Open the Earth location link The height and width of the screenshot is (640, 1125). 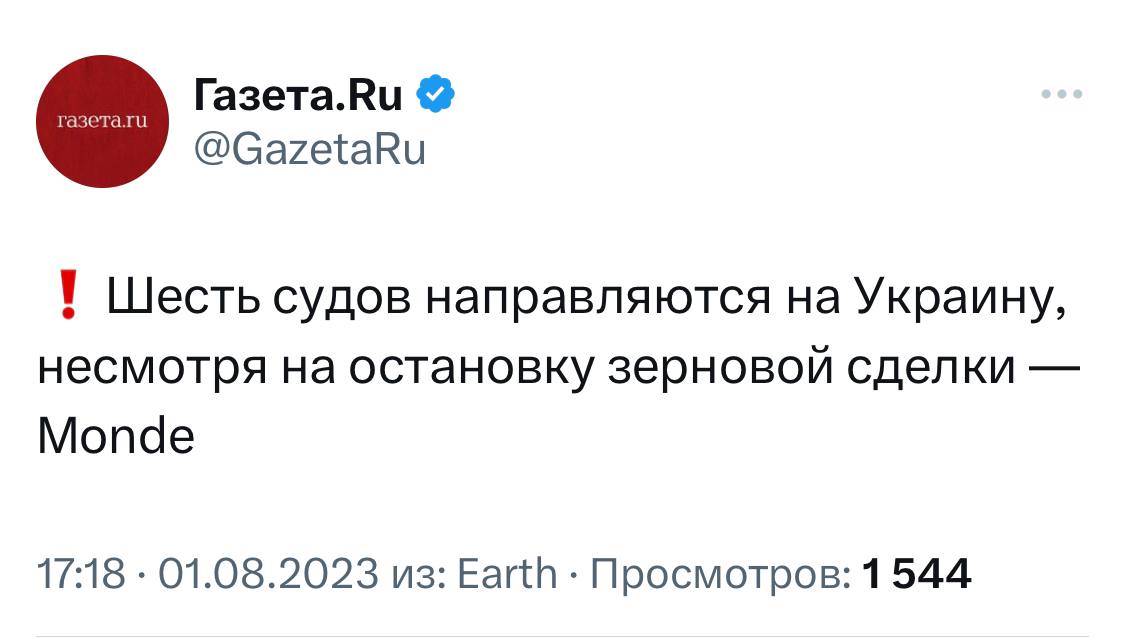(x=506, y=574)
